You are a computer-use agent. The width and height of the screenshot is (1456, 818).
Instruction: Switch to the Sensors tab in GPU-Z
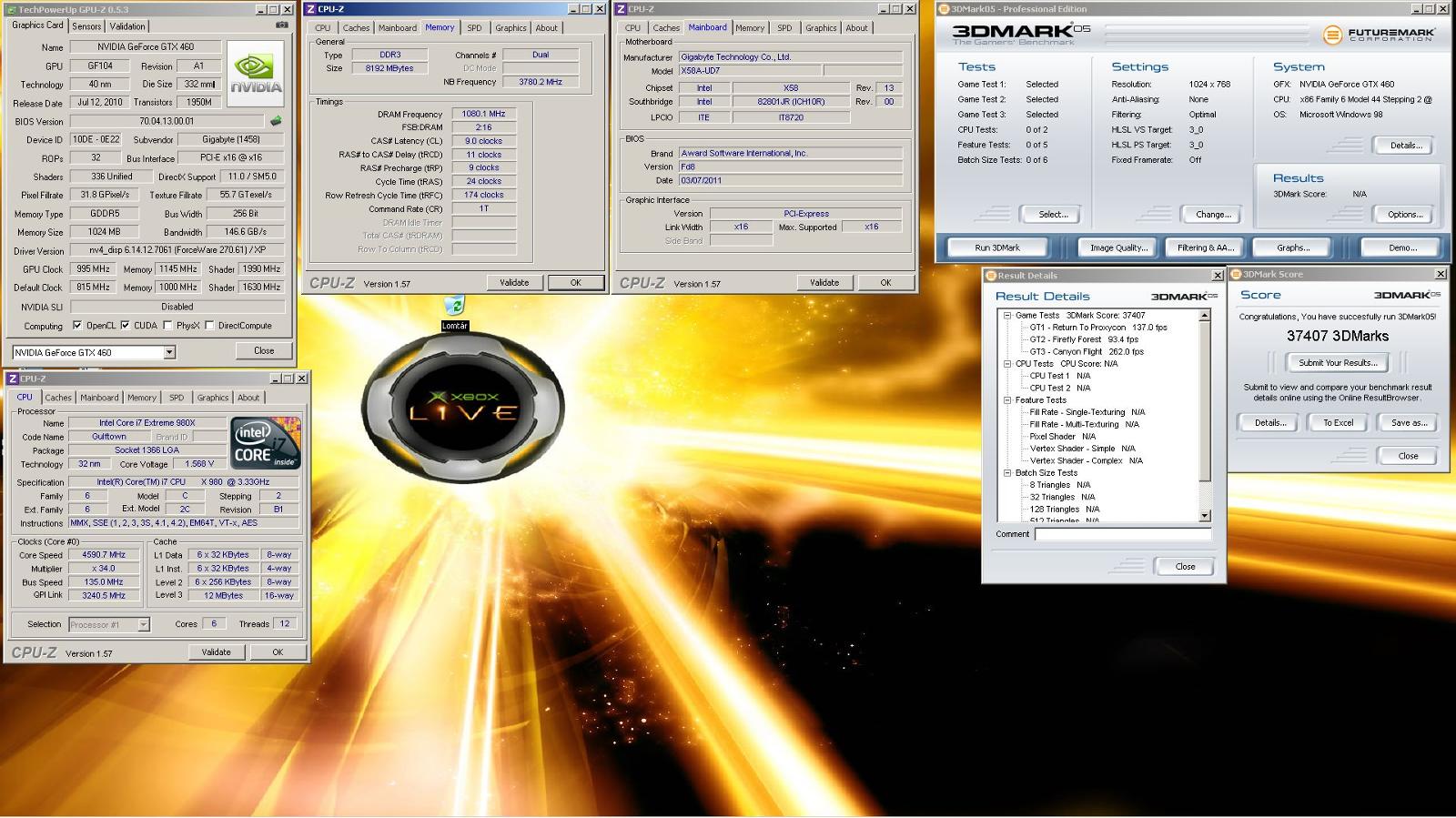pyautogui.click(x=86, y=26)
